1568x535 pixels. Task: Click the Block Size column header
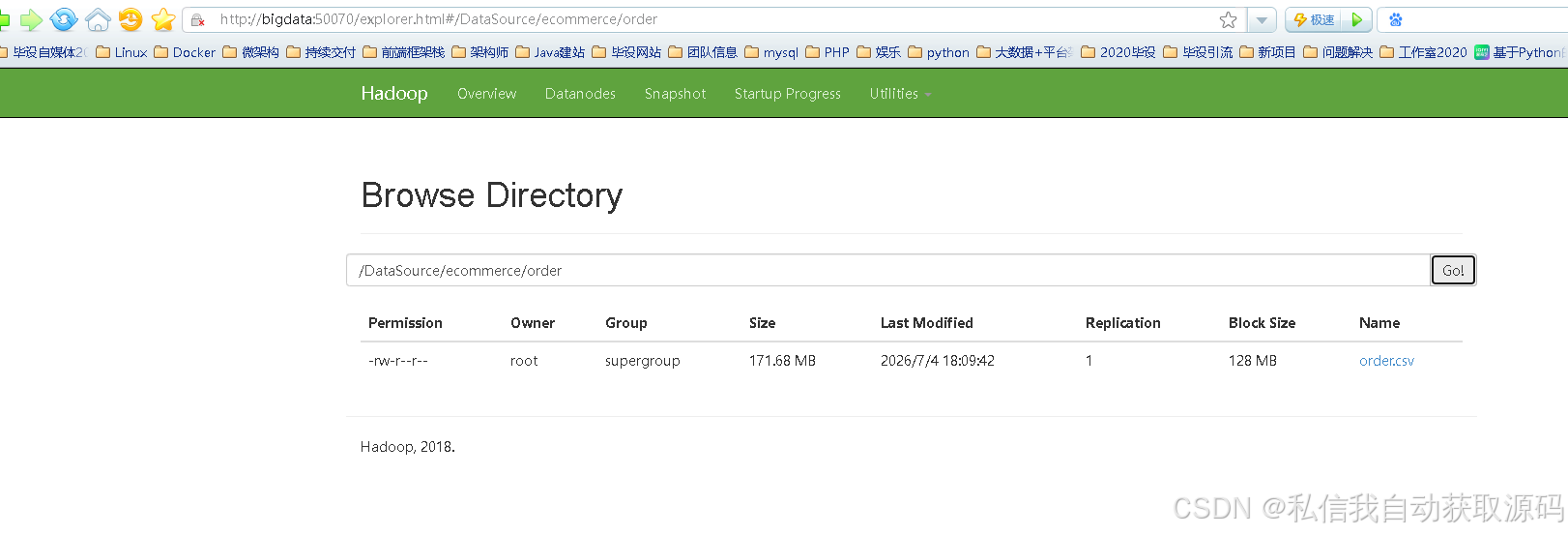click(x=1262, y=323)
